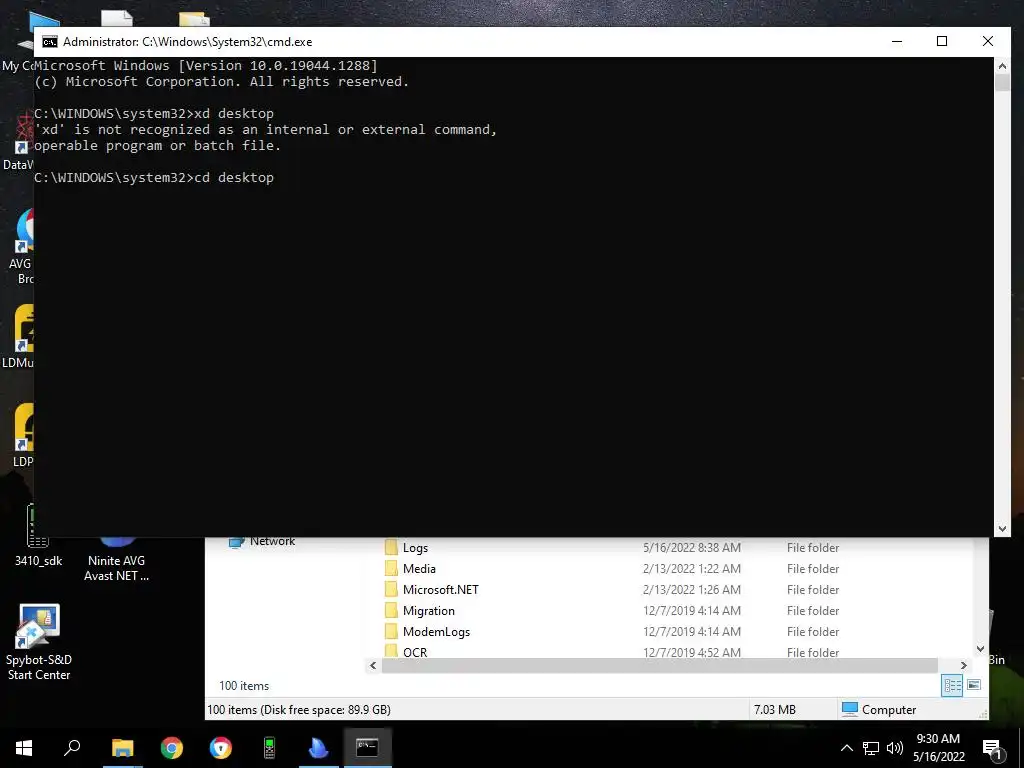Viewport: 1024px width, 768px height.
Task: Open the notification Action Center
Action: coord(992,748)
